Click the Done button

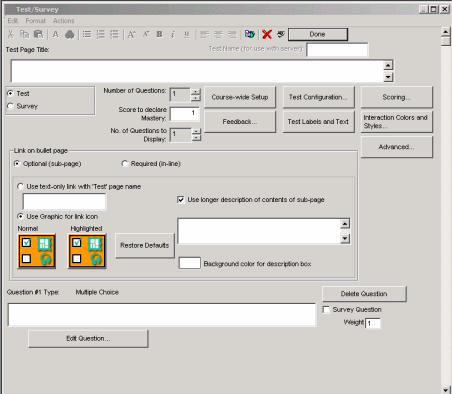point(318,34)
